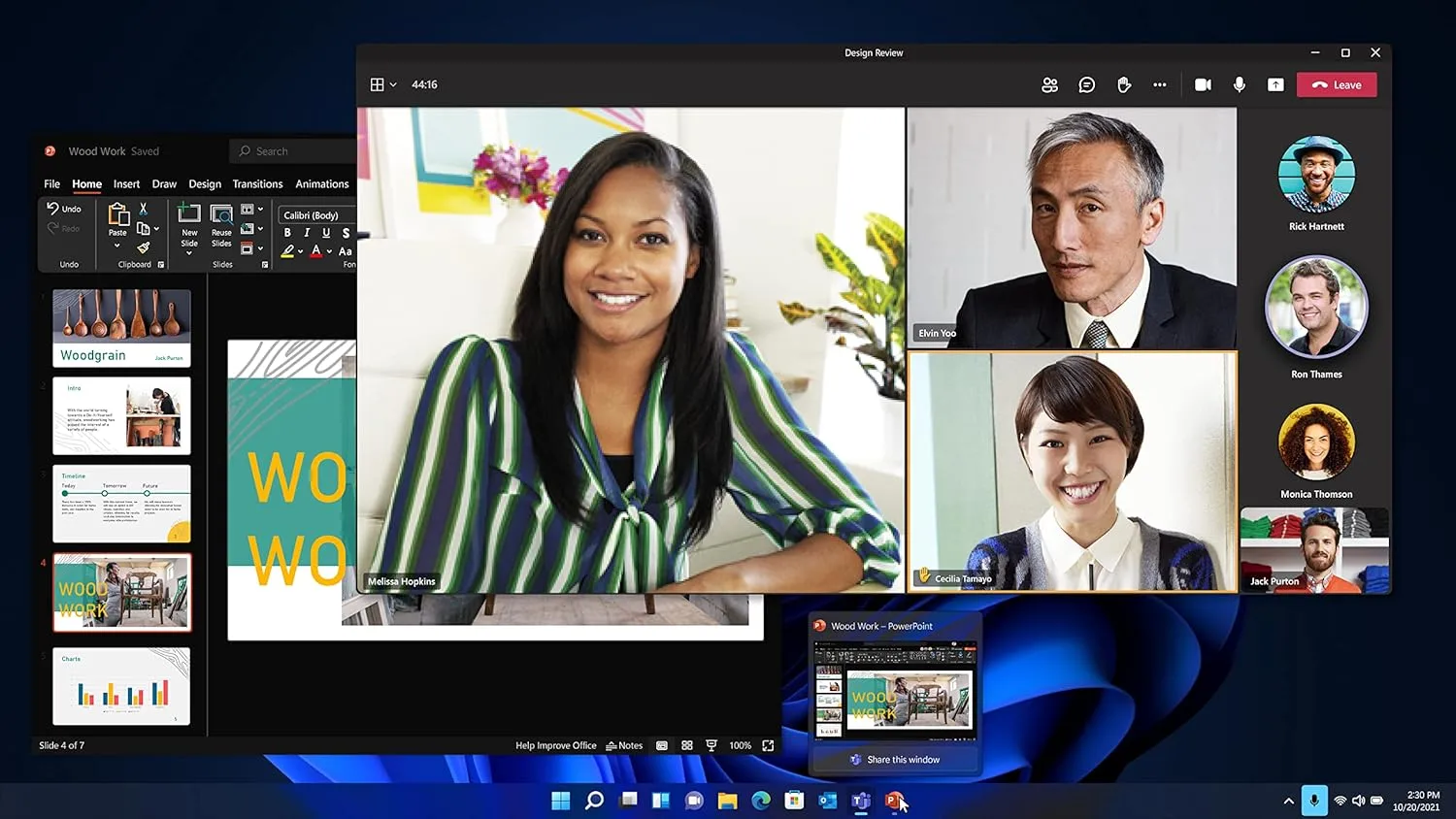Screen dimensions: 1456x819
Task: Open the text highlight color swatch
Action: [288, 251]
